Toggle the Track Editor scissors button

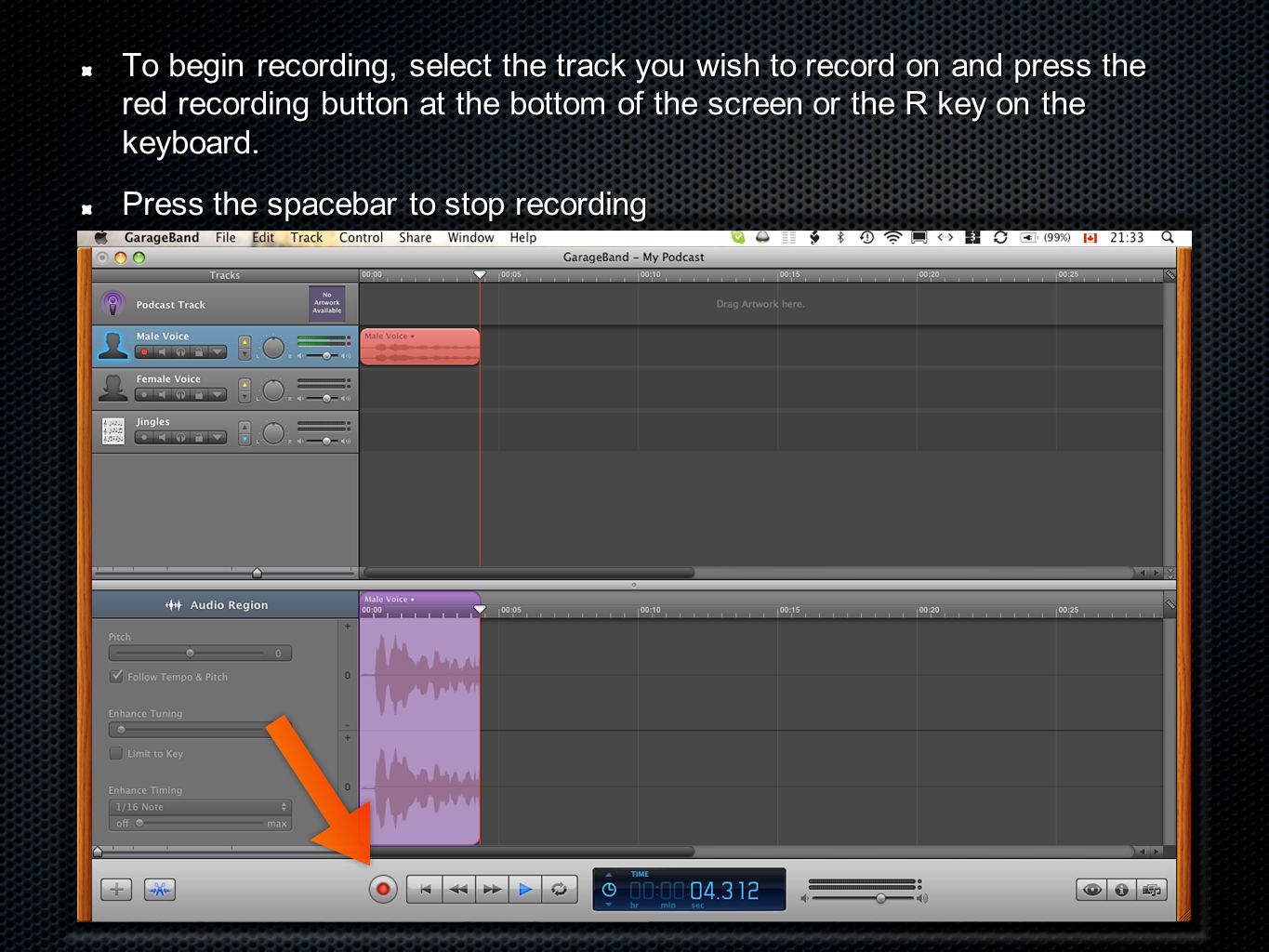pos(160,890)
